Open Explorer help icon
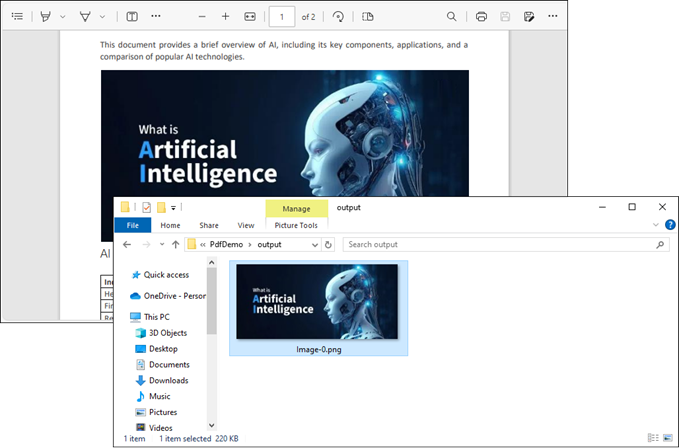This screenshot has width=679, height=448. 670,225
